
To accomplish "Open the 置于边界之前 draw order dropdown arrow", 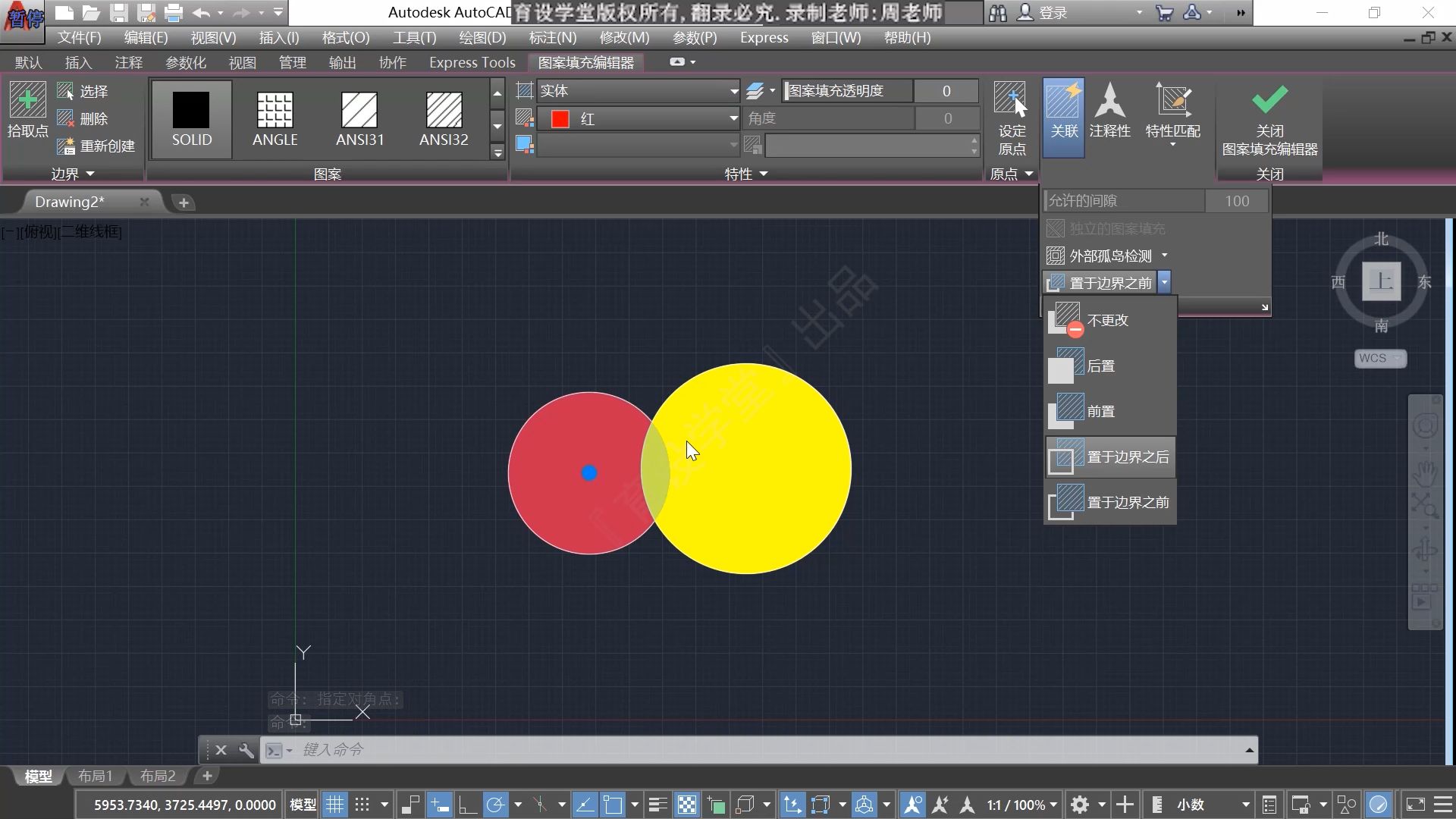I will (x=1164, y=282).
